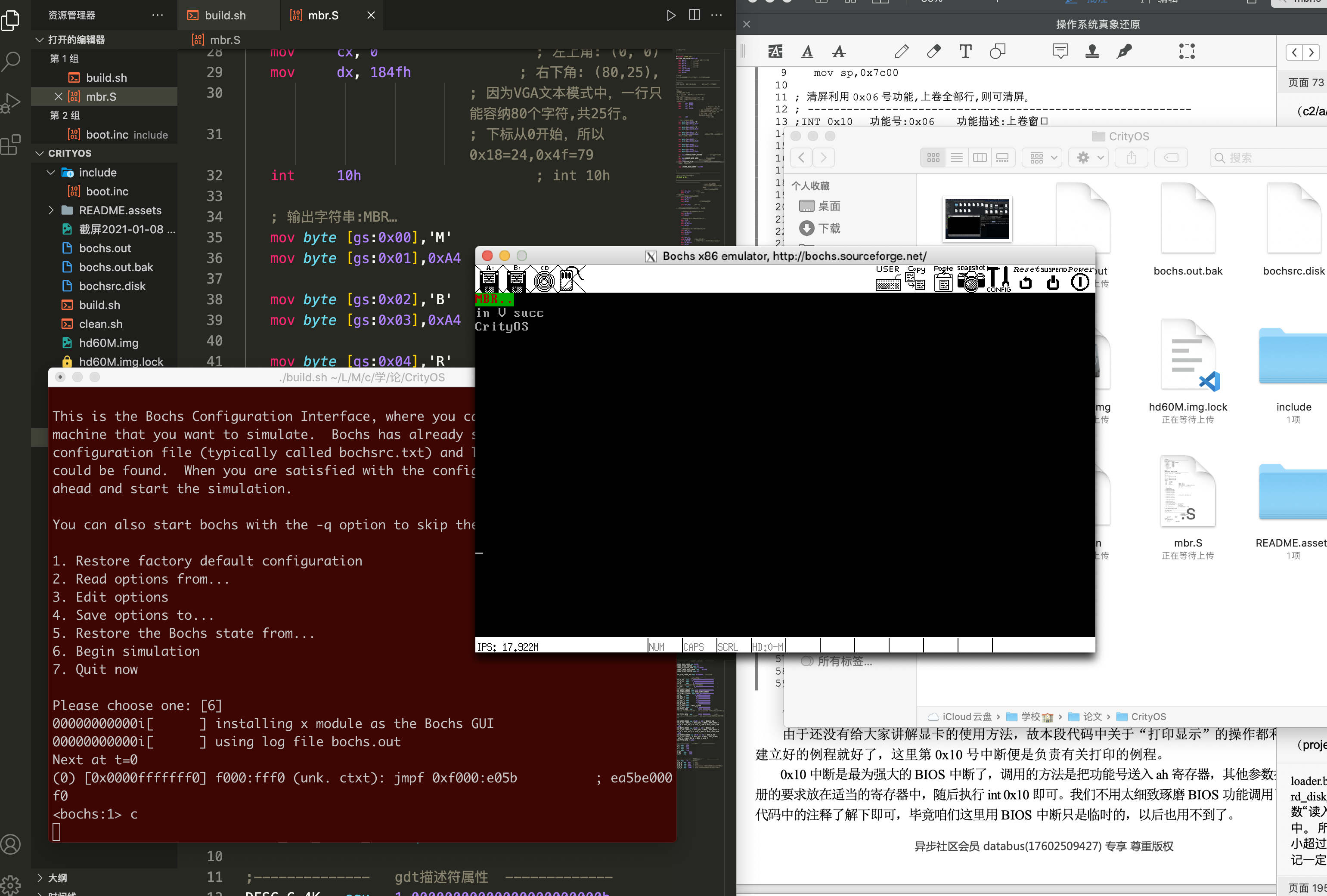The width and height of the screenshot is (1327, 896).
Task: Run the file using editor play button
Action: 671,15
